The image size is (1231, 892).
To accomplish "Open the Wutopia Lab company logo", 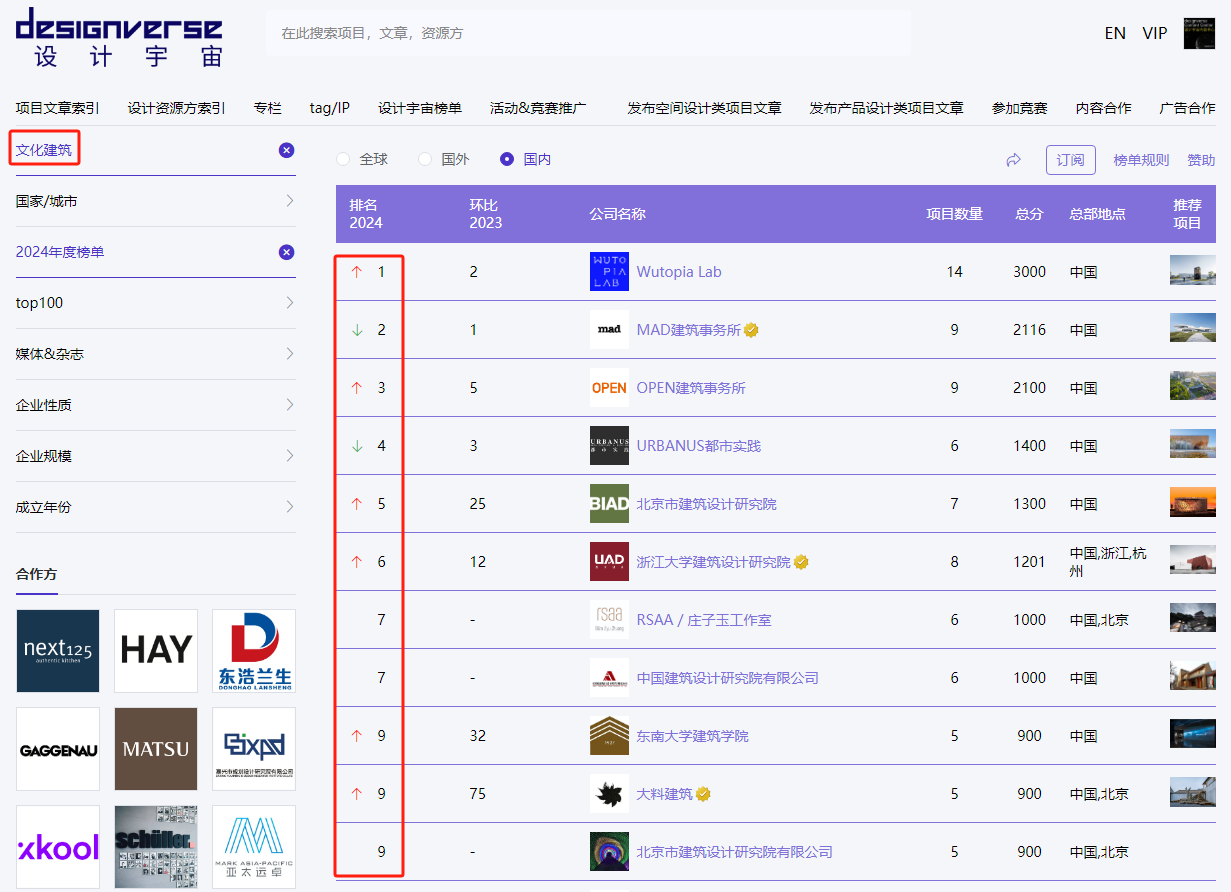I will pos(609,272).
